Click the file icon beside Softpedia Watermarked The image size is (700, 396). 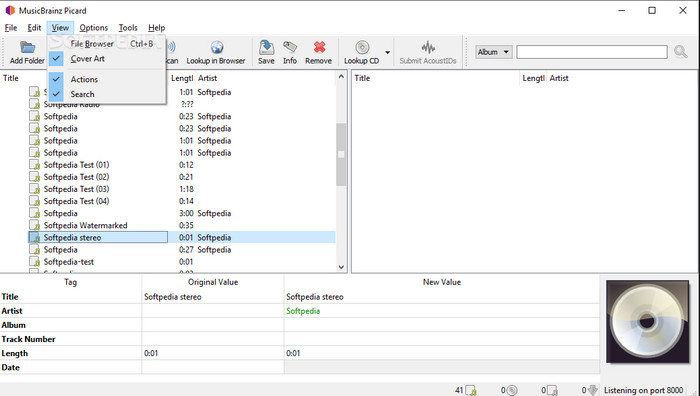pyautogui.click(x=34, y=225)
